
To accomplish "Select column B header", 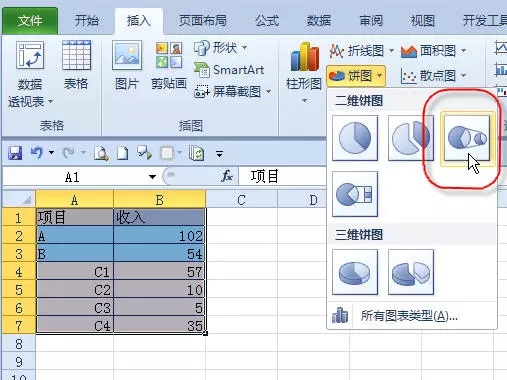I will [160, 200].
